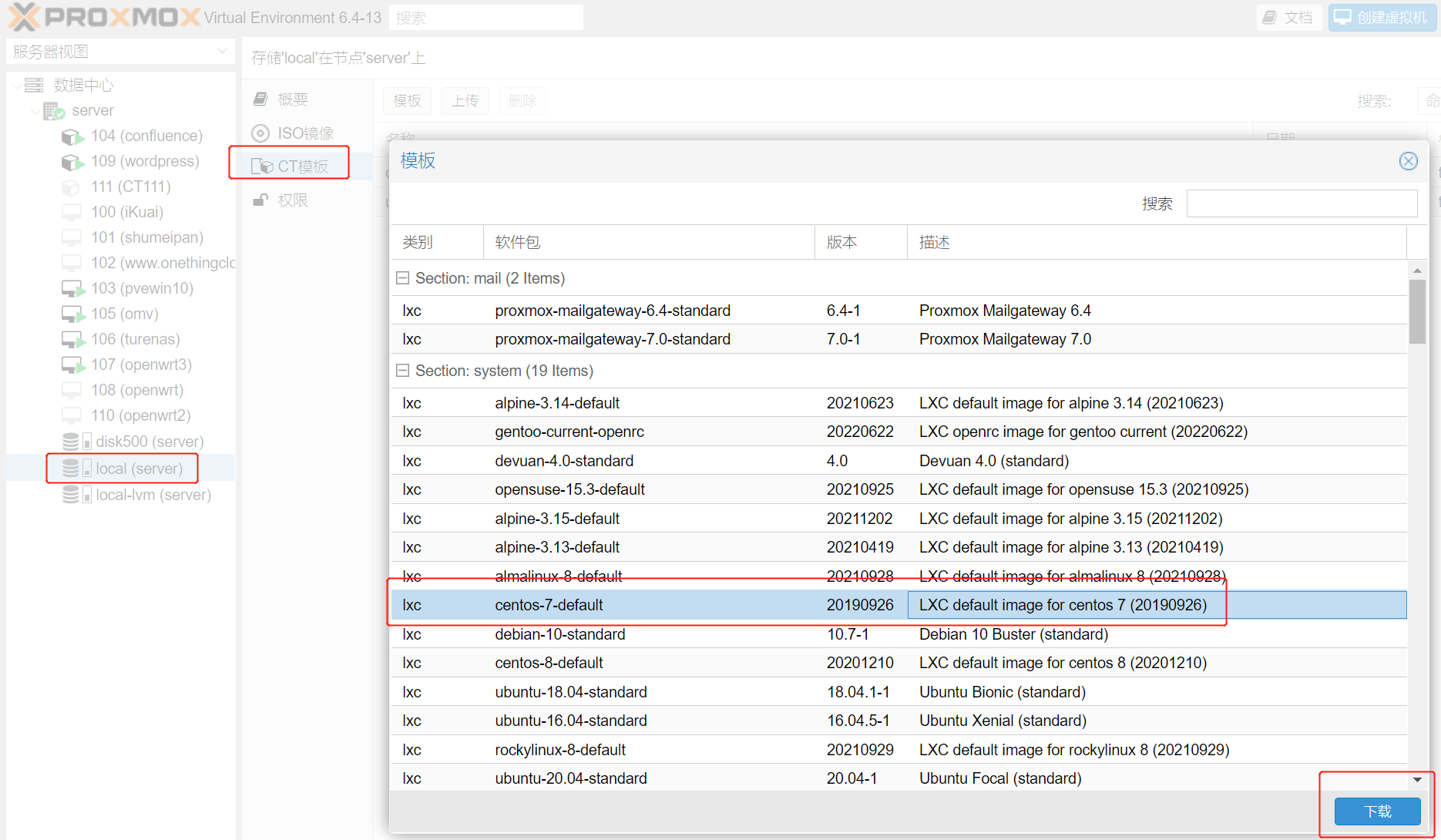Select VM 110 (openwrt2) icon
Image resolution: width=1441 pixels, height=840 pixels.
[x=72, y=415]
